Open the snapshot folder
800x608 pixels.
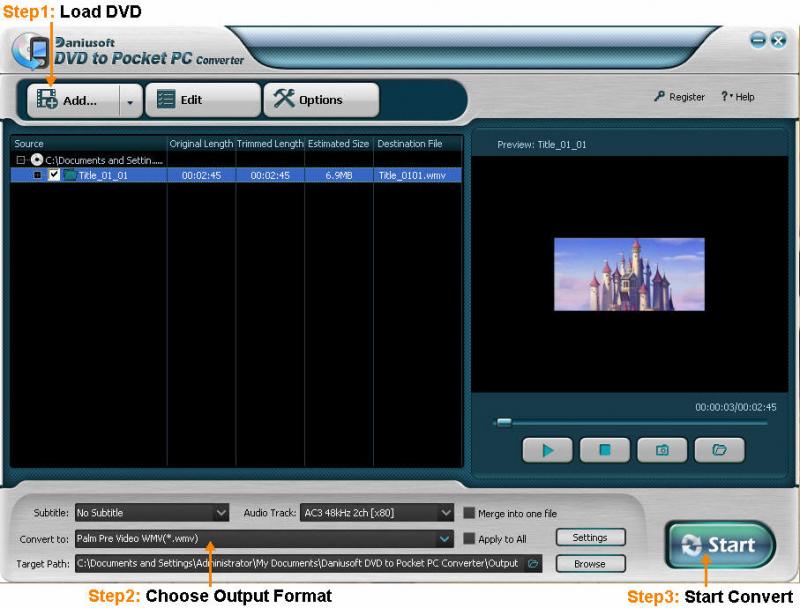[719, 450]
